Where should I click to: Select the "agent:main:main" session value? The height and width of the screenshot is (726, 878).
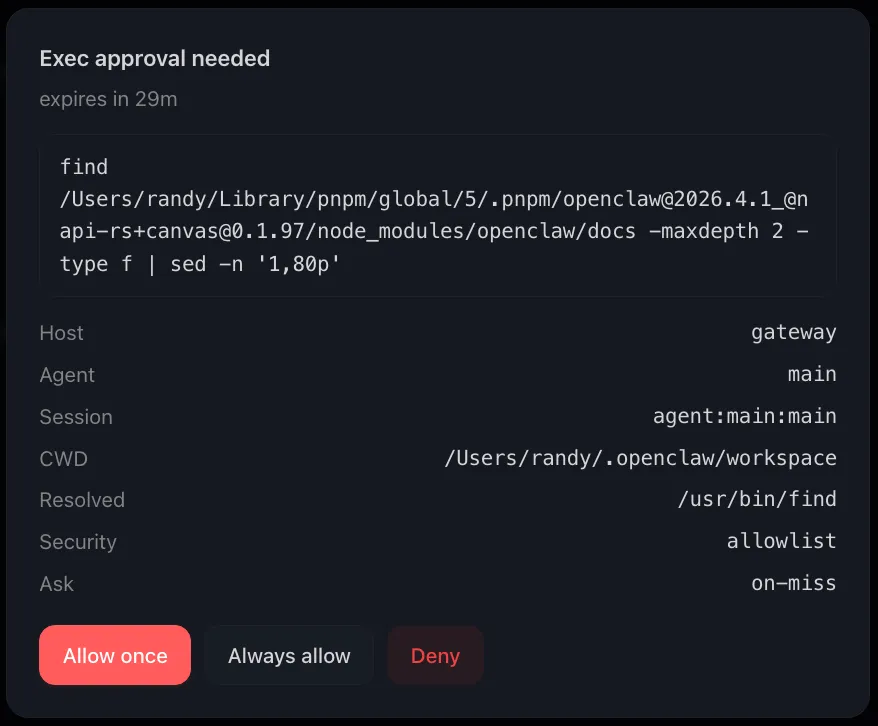point(744,417)
